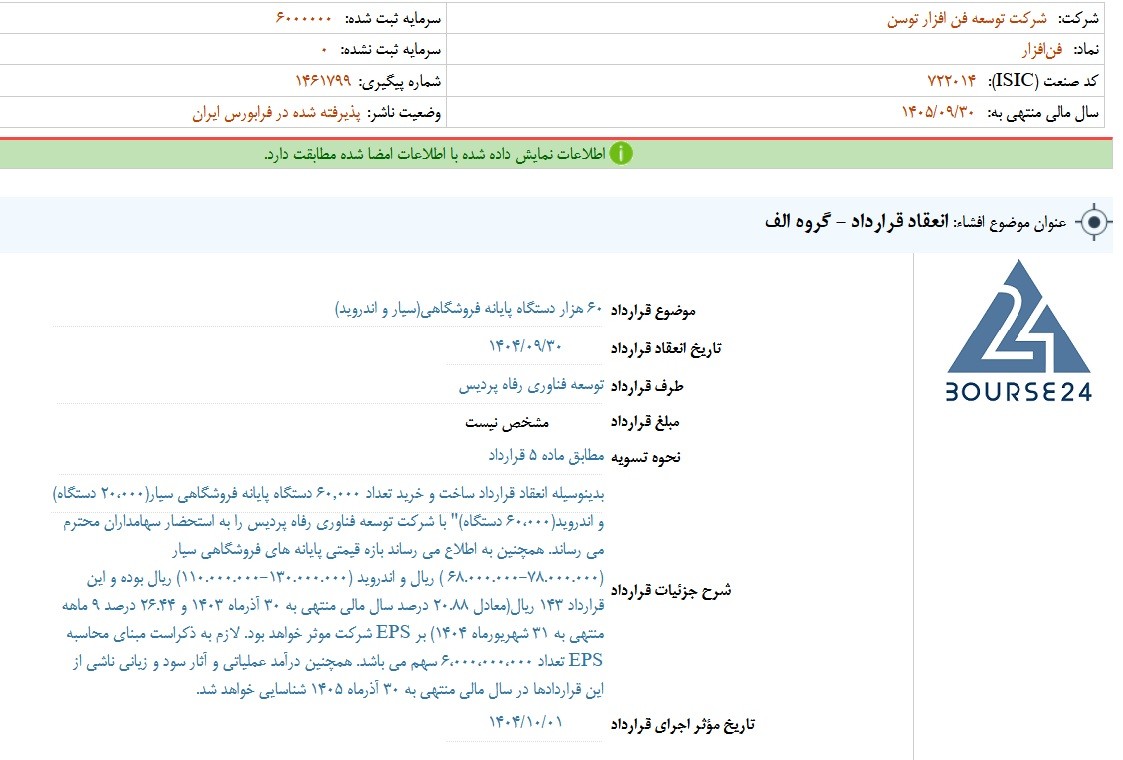Screen dimensions: 1123x760
Task: Click the green notice text about signed information
Action: [435, 154]
